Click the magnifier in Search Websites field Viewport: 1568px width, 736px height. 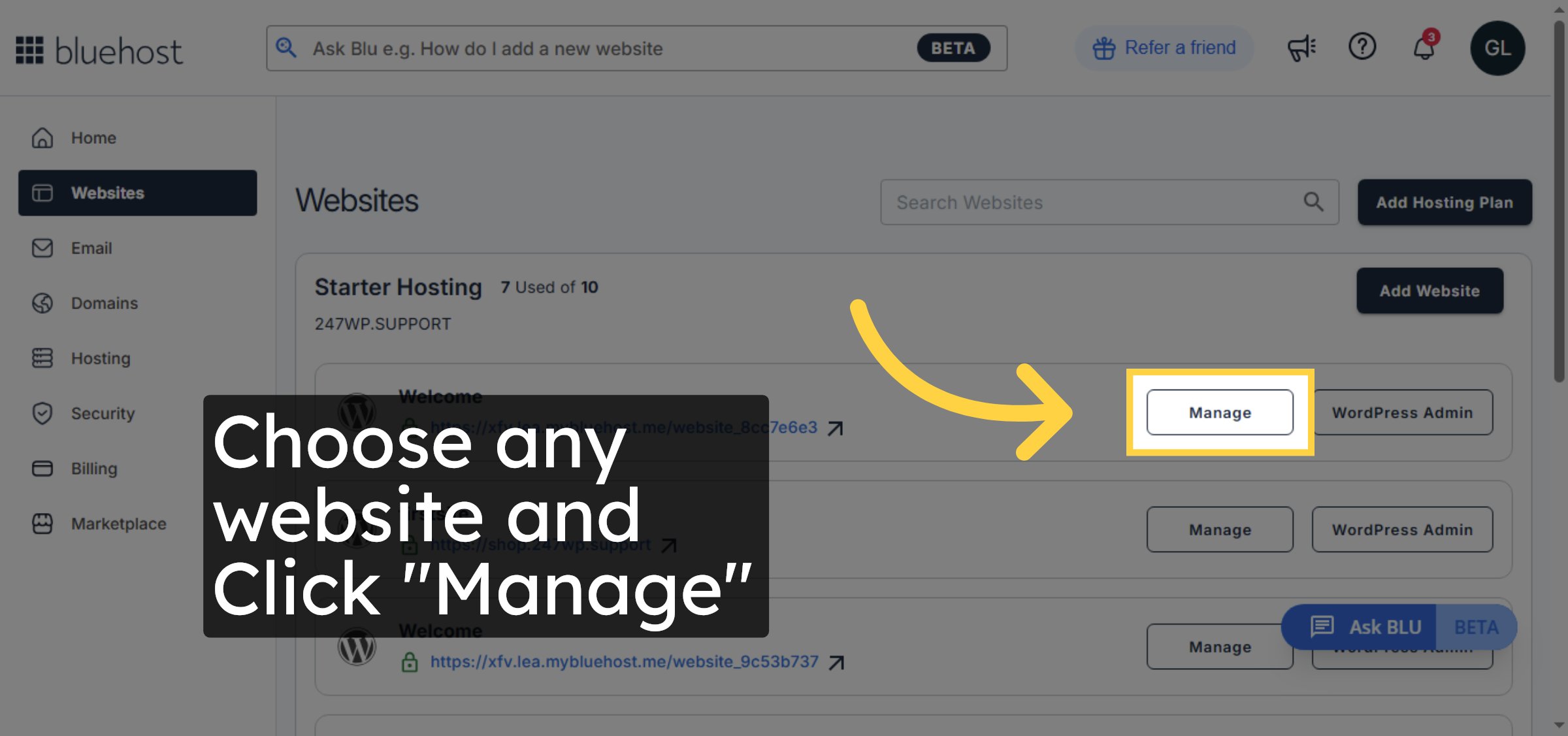point(1313,202)
